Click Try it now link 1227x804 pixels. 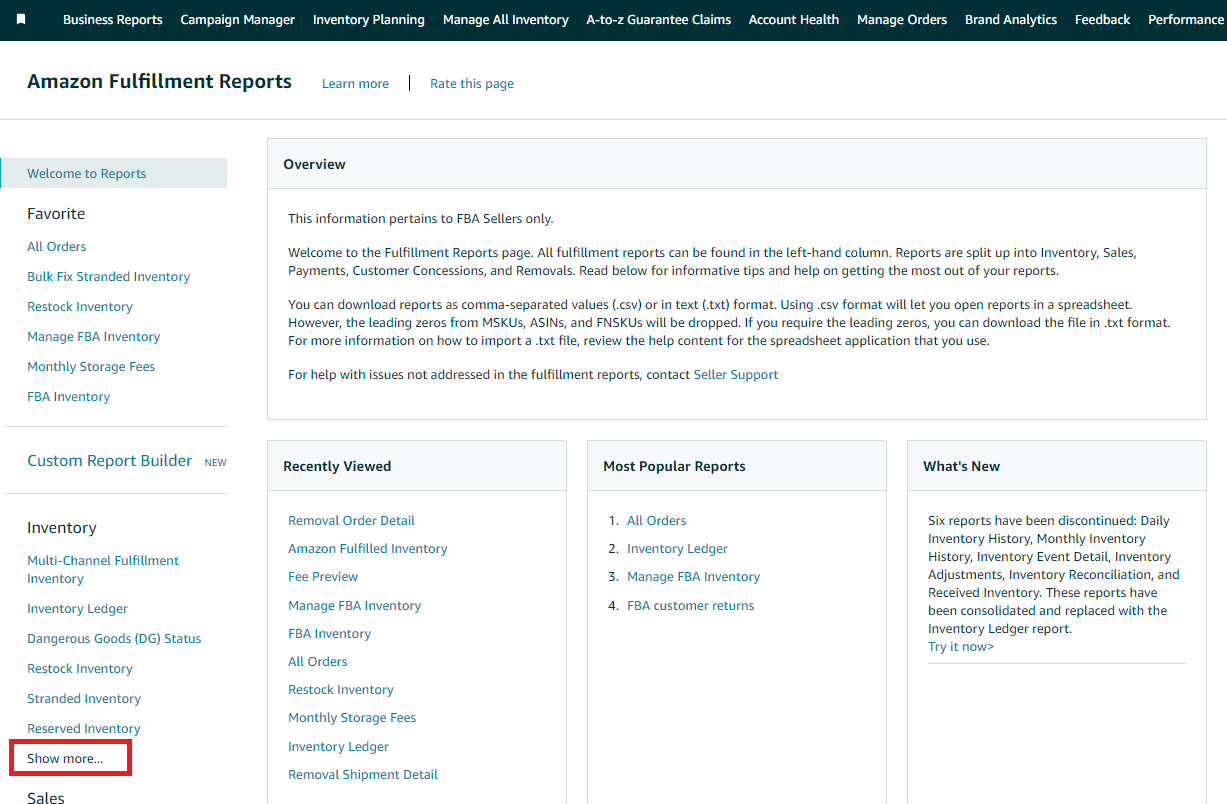tap(961, 647)
